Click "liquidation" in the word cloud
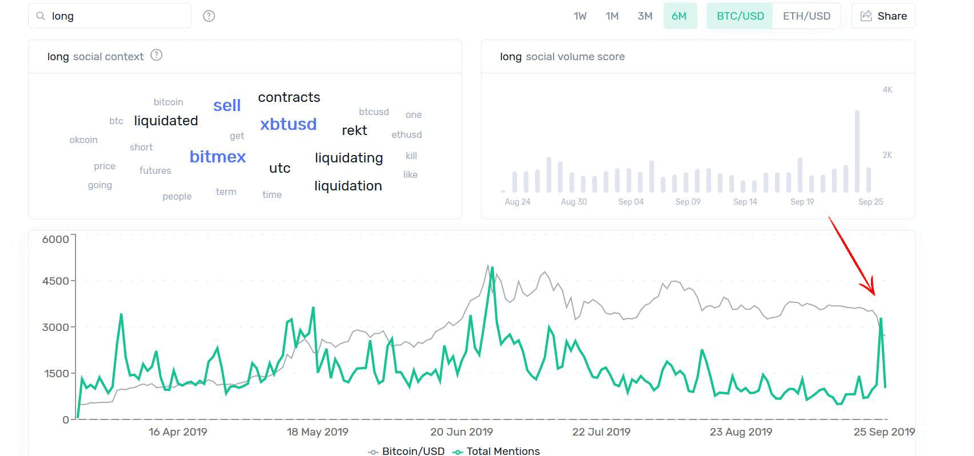This screenshot has height=456, width=974. (x=348, y=186)
